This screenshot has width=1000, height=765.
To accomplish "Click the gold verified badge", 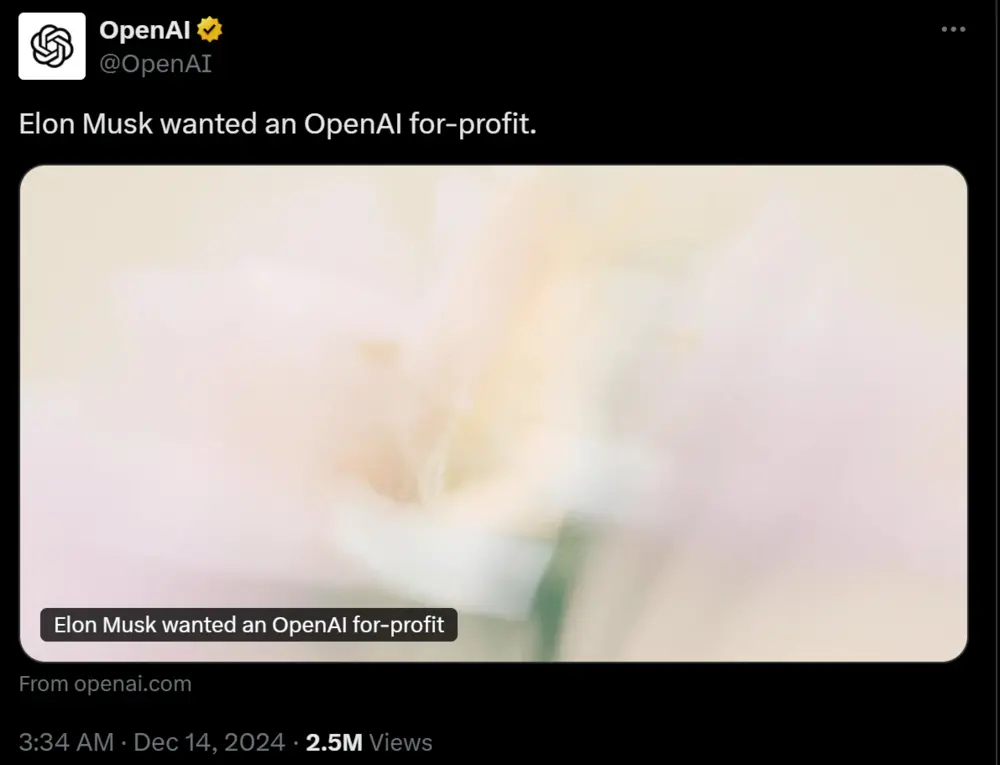I will pos(209,30).
